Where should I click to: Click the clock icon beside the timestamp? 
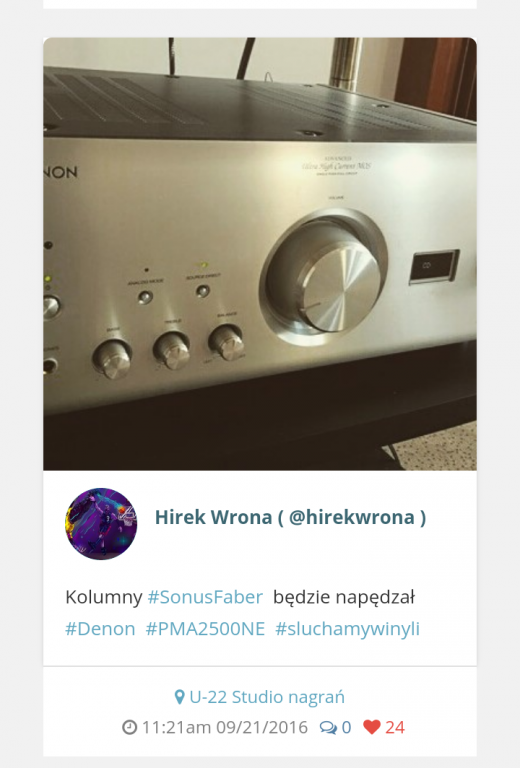click(129, 727)
